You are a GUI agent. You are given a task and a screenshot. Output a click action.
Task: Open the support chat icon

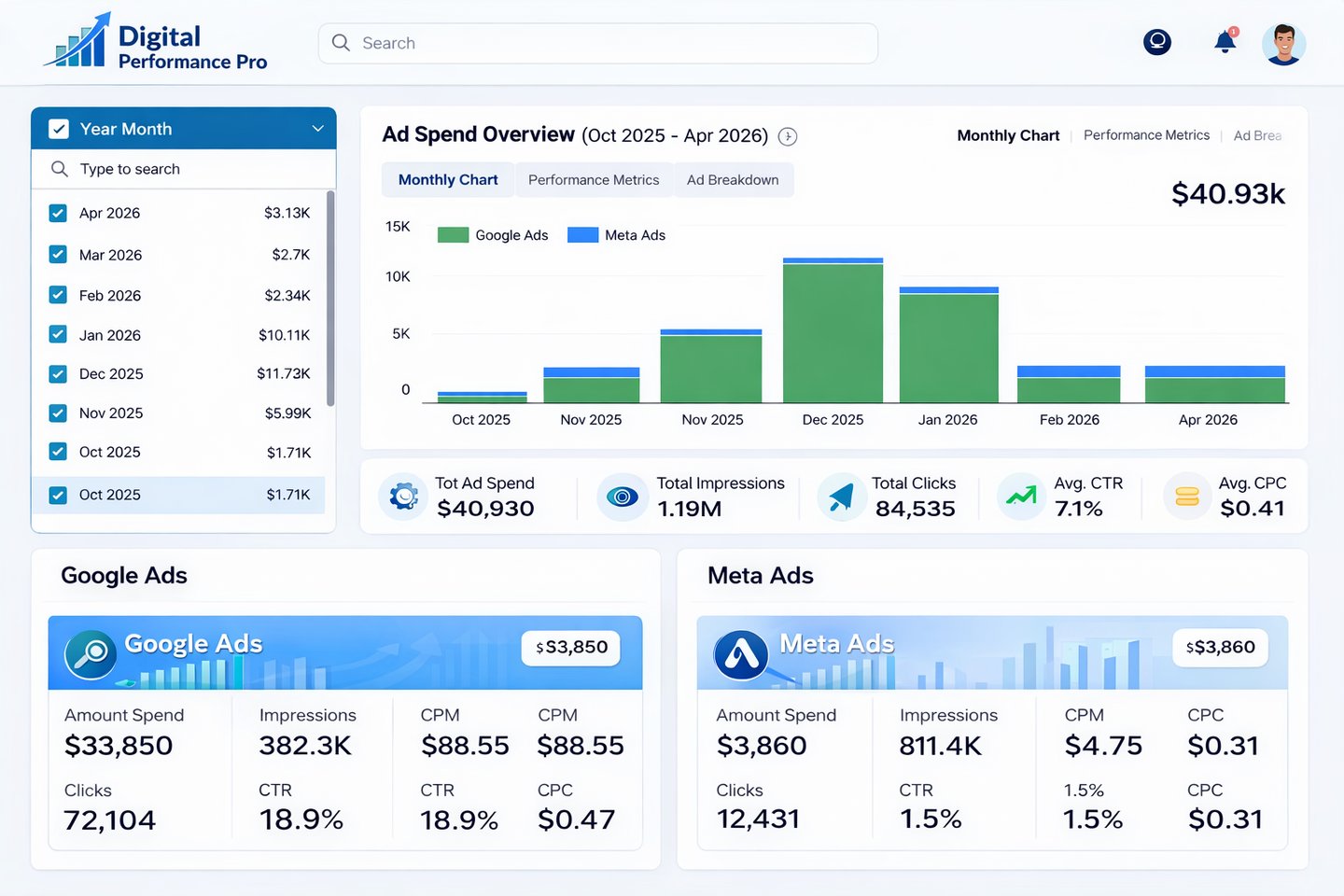tap(1157, 42)
